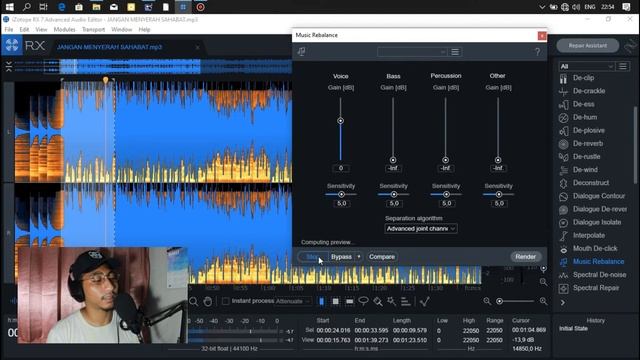The image size is (640, 360).
Task: Open the Edit menu
Action: pyautogui.click(x=24, y=29)
